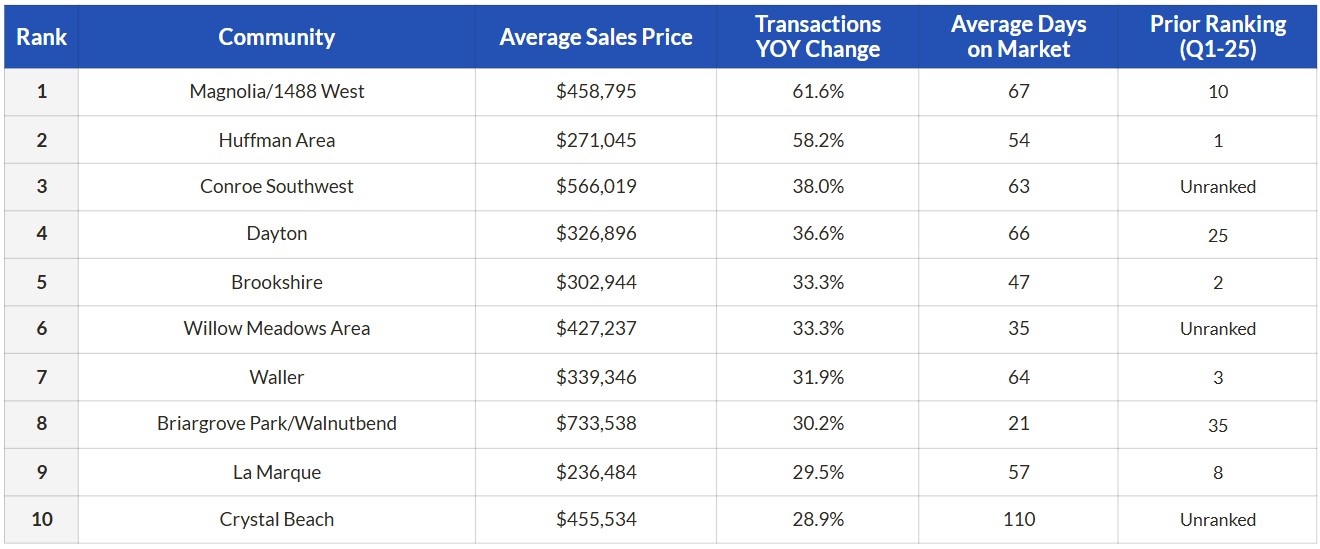Click the Prior Ranking (Q1-25) header

(1217, 37)
